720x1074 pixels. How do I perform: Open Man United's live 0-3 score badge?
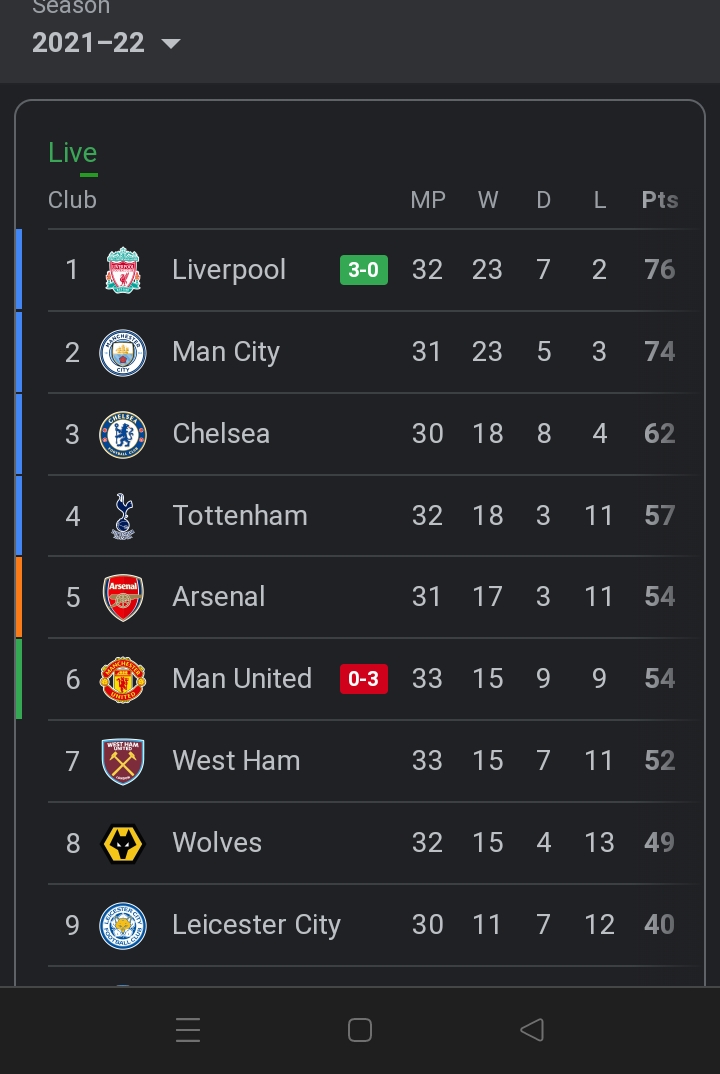[x=364, y=679]
